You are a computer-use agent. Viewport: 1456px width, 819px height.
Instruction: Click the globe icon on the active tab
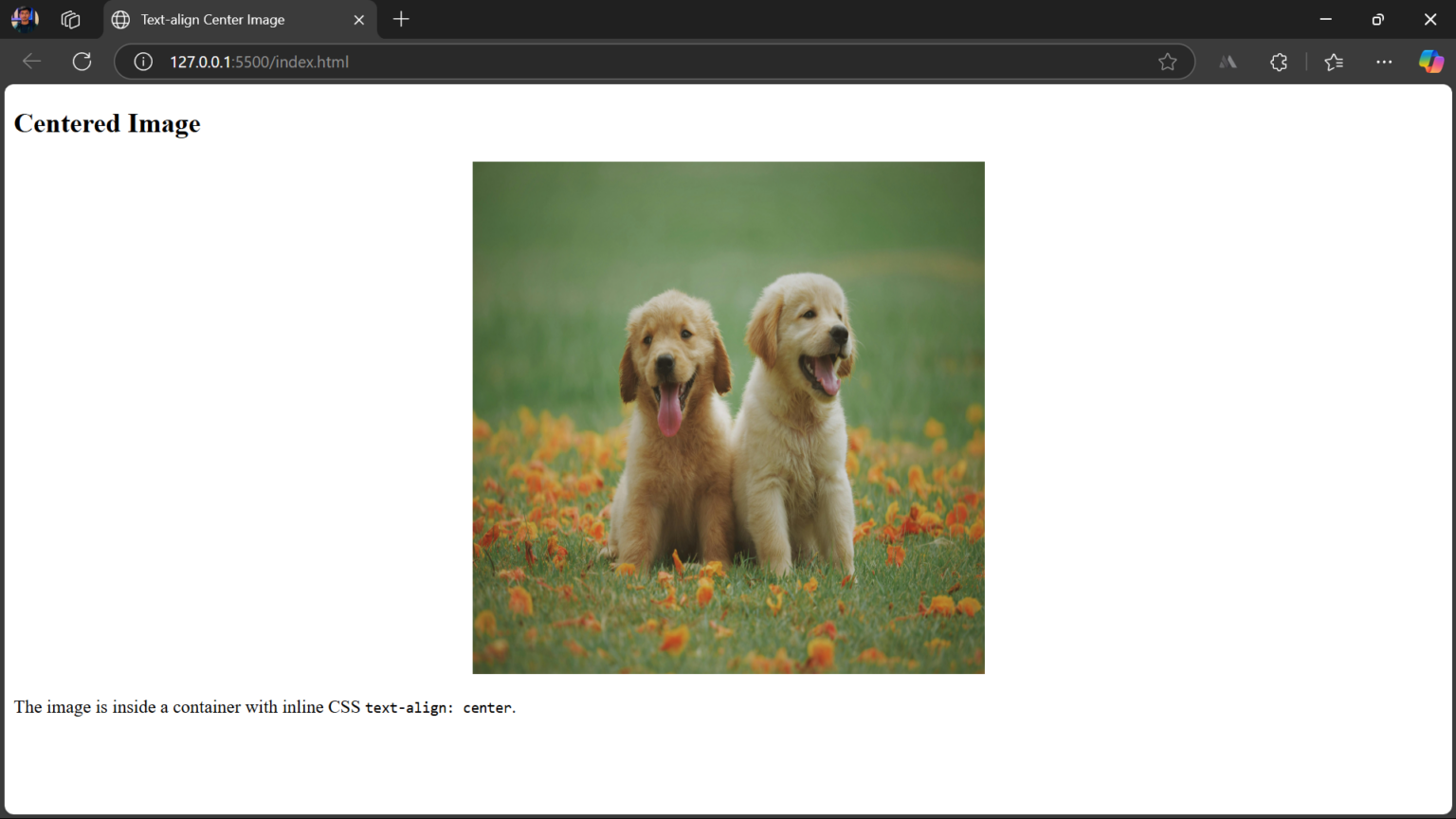click(119, 19)
